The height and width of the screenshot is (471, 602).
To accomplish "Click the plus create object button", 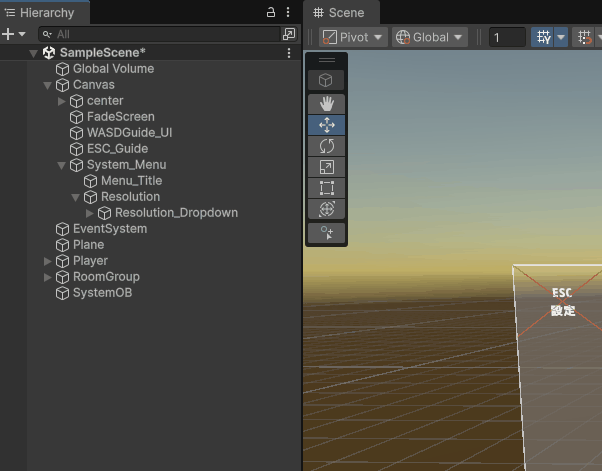I will tap(8, 34).
